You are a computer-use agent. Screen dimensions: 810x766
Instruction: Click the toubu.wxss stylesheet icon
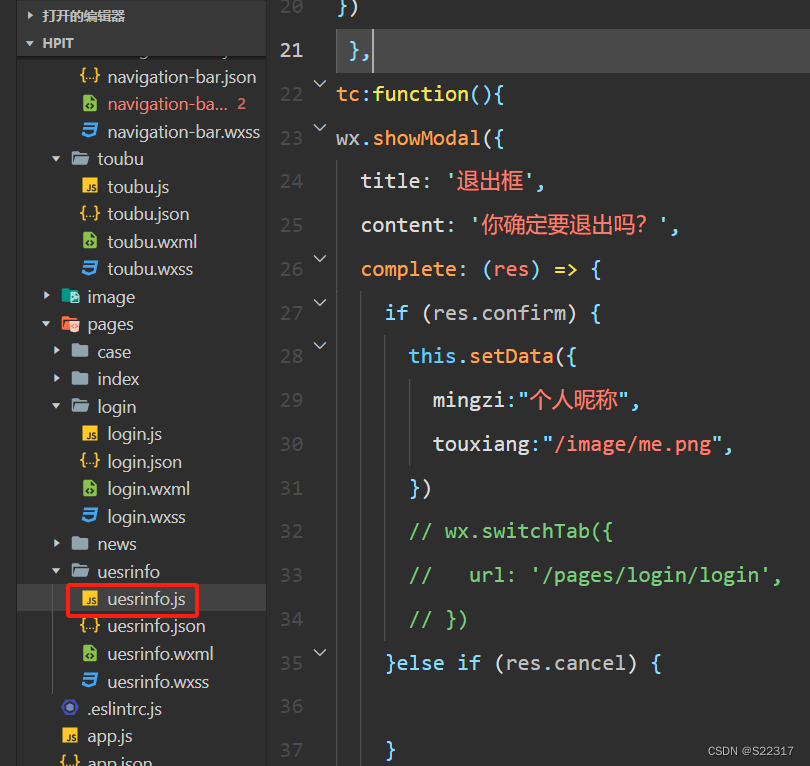point(90,268)
